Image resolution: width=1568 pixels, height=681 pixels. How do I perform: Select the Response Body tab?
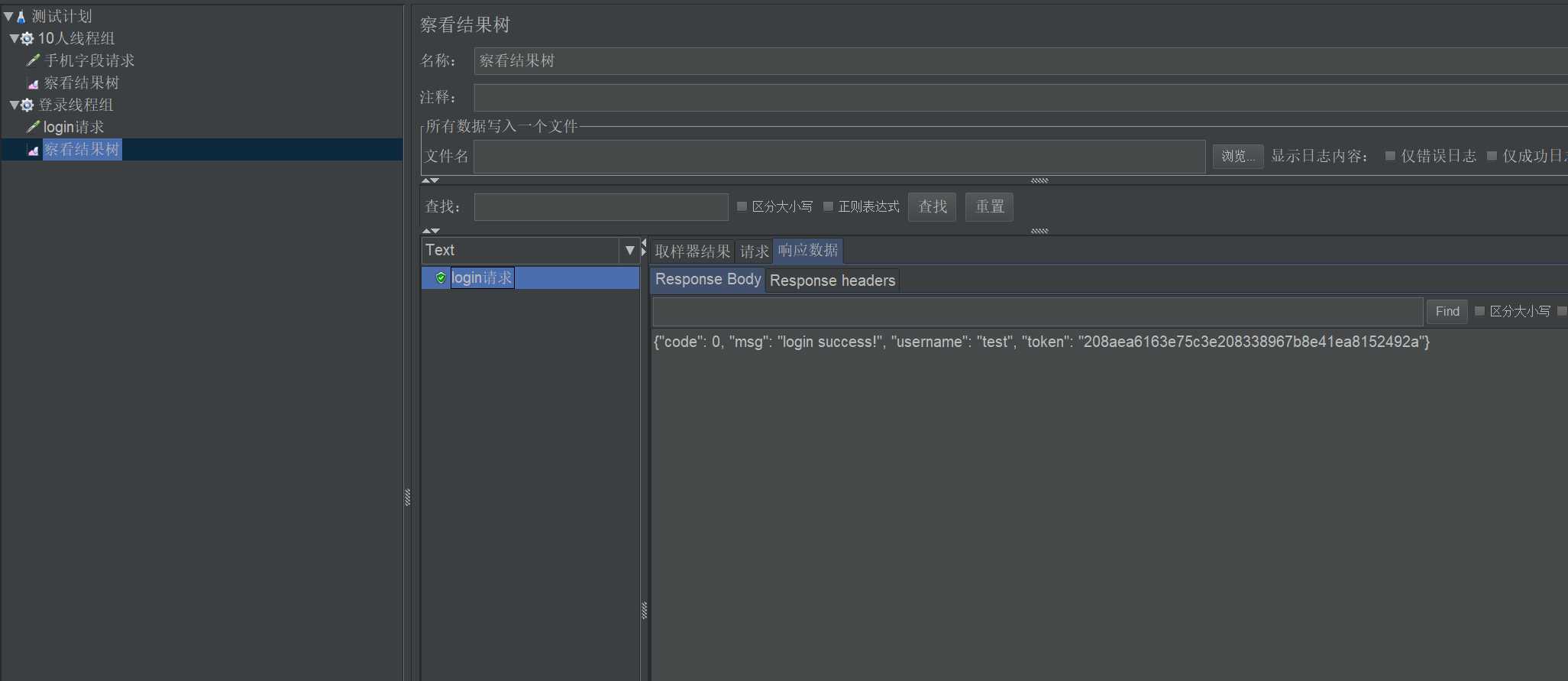coord(708,280)
